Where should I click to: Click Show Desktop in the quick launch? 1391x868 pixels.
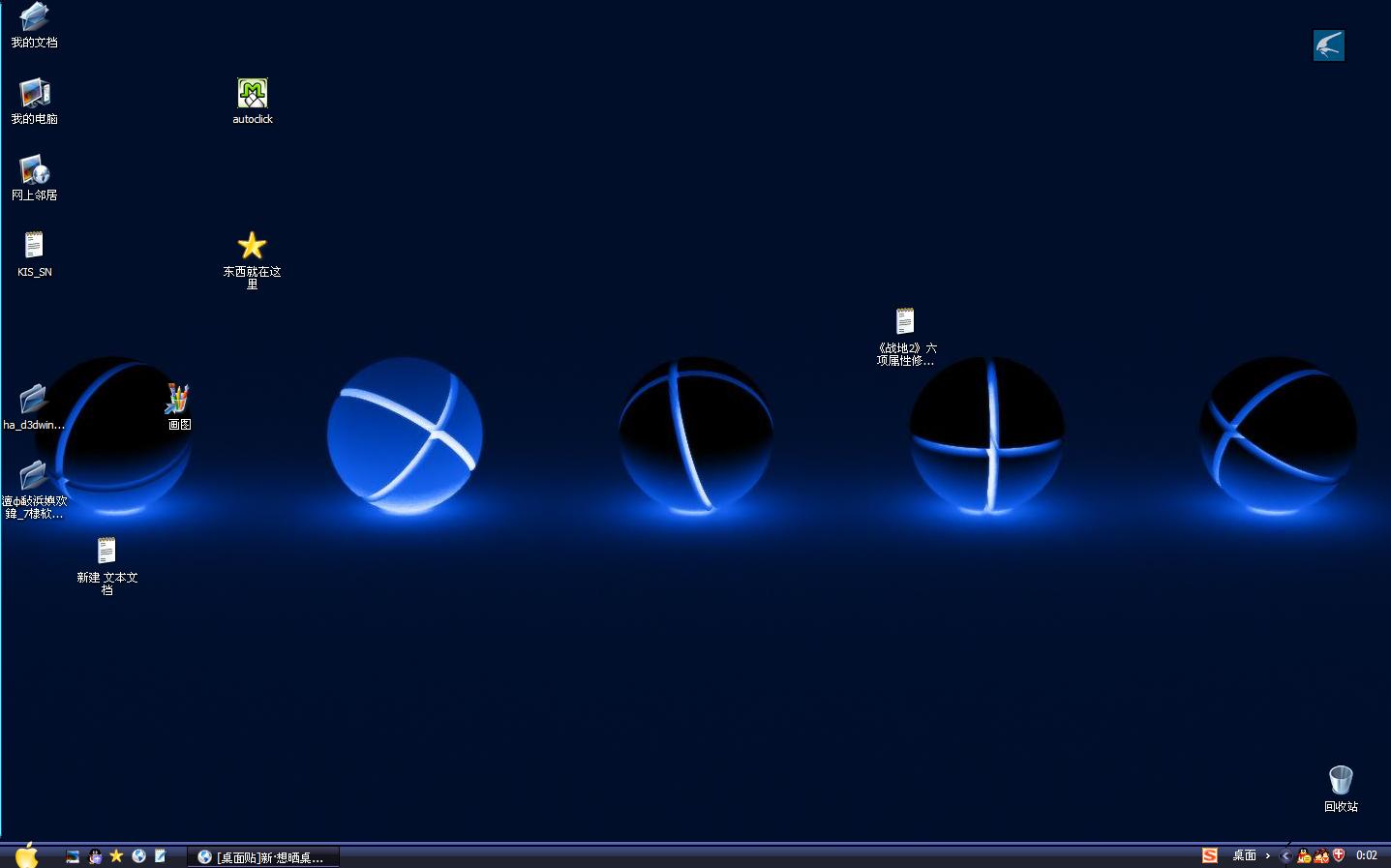tap(73, 856)
